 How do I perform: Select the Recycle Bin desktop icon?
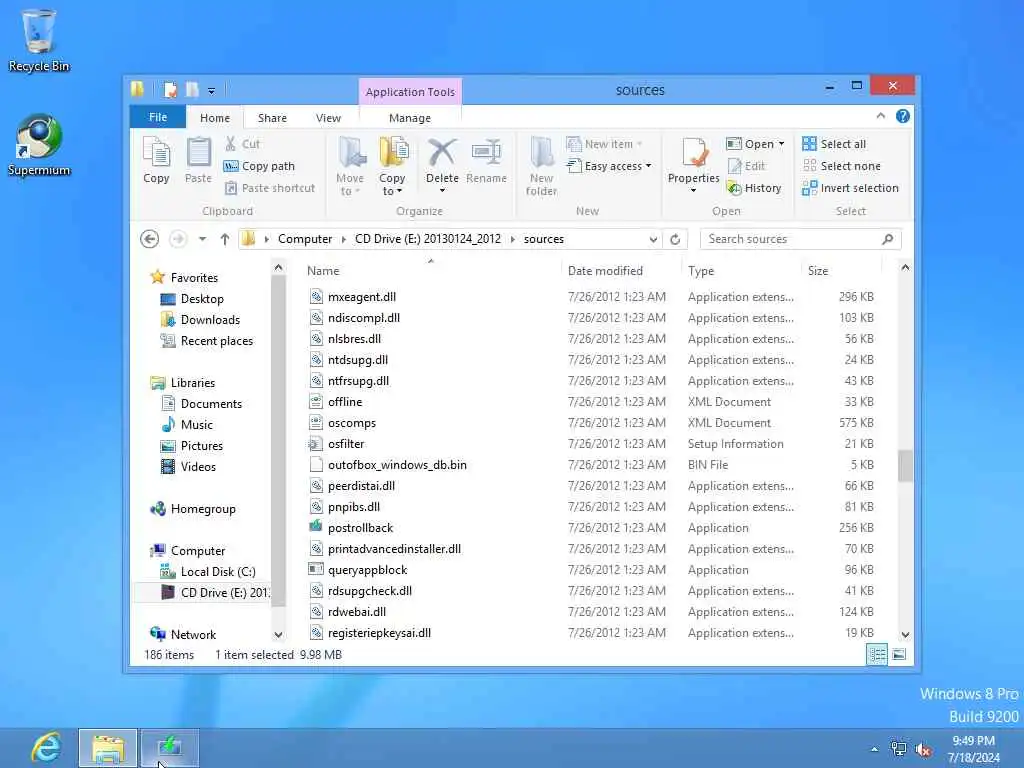[39, 40]
